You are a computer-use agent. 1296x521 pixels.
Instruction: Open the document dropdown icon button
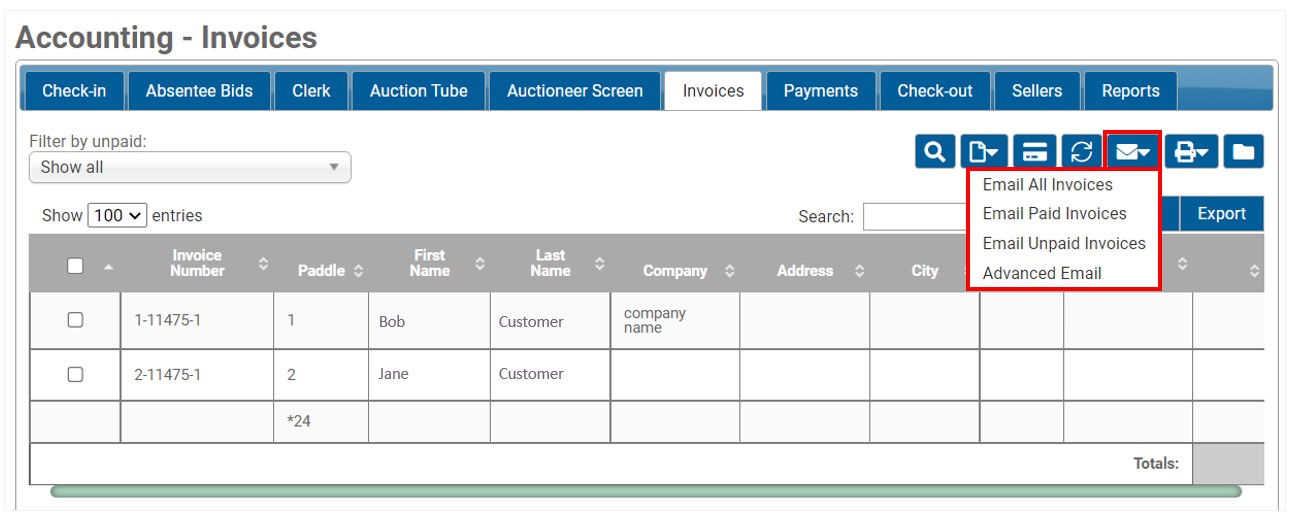(984, 151)
